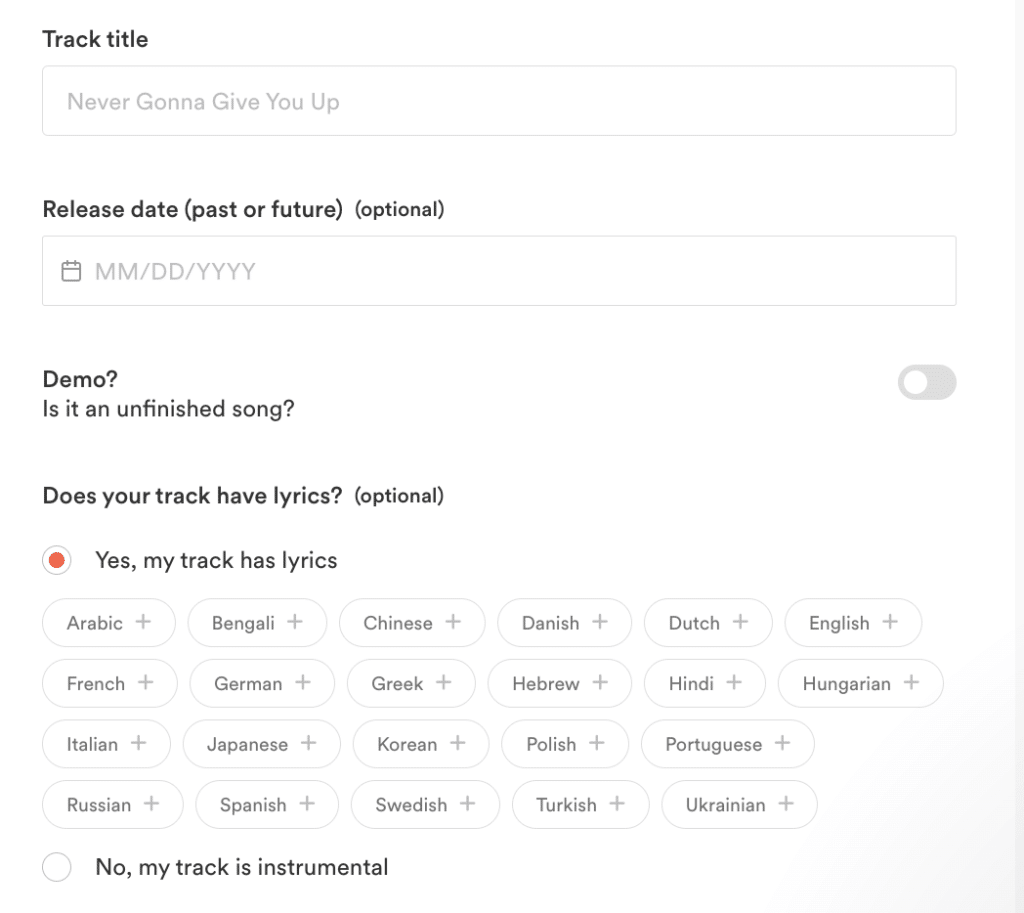Select "No, my track is instrumental"

[57, 867]
